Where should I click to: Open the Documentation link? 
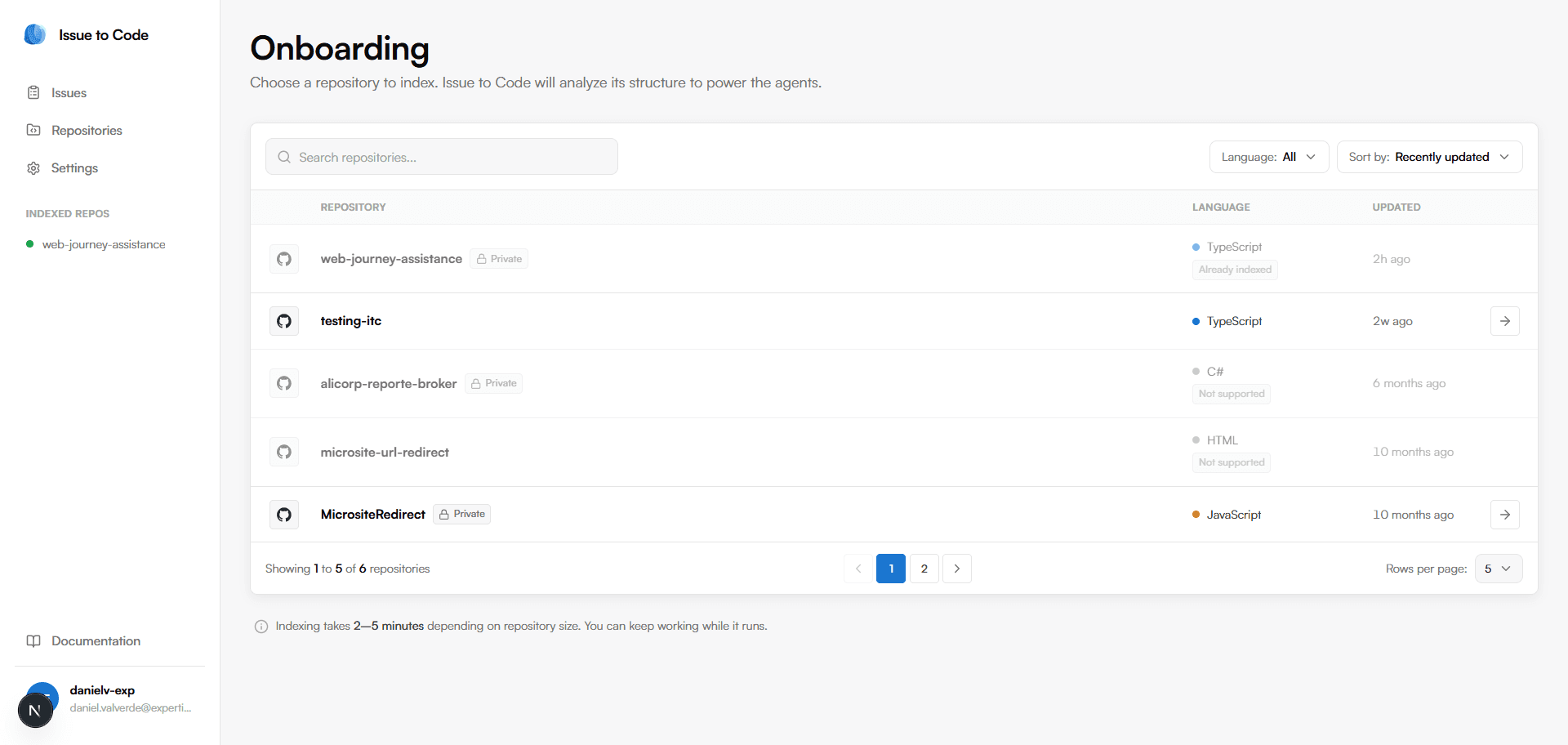point(96,641)
